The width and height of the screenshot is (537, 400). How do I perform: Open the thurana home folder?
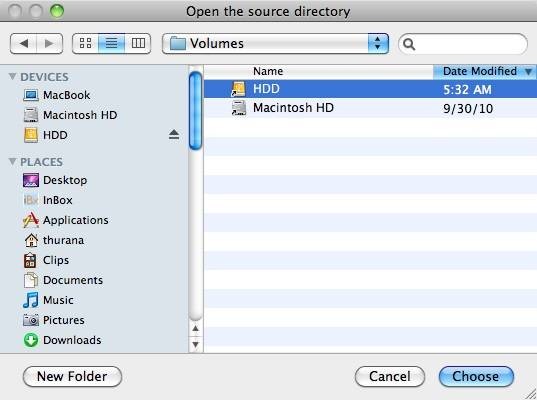tap(63, 240)
